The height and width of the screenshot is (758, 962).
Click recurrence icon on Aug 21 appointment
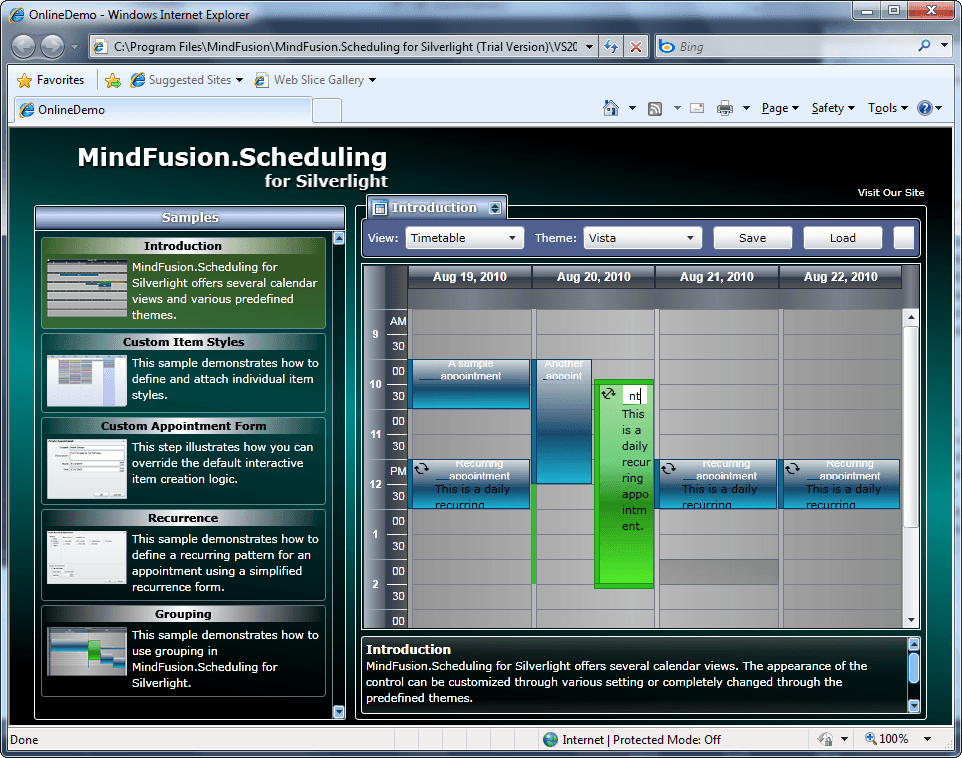point(669,469)
